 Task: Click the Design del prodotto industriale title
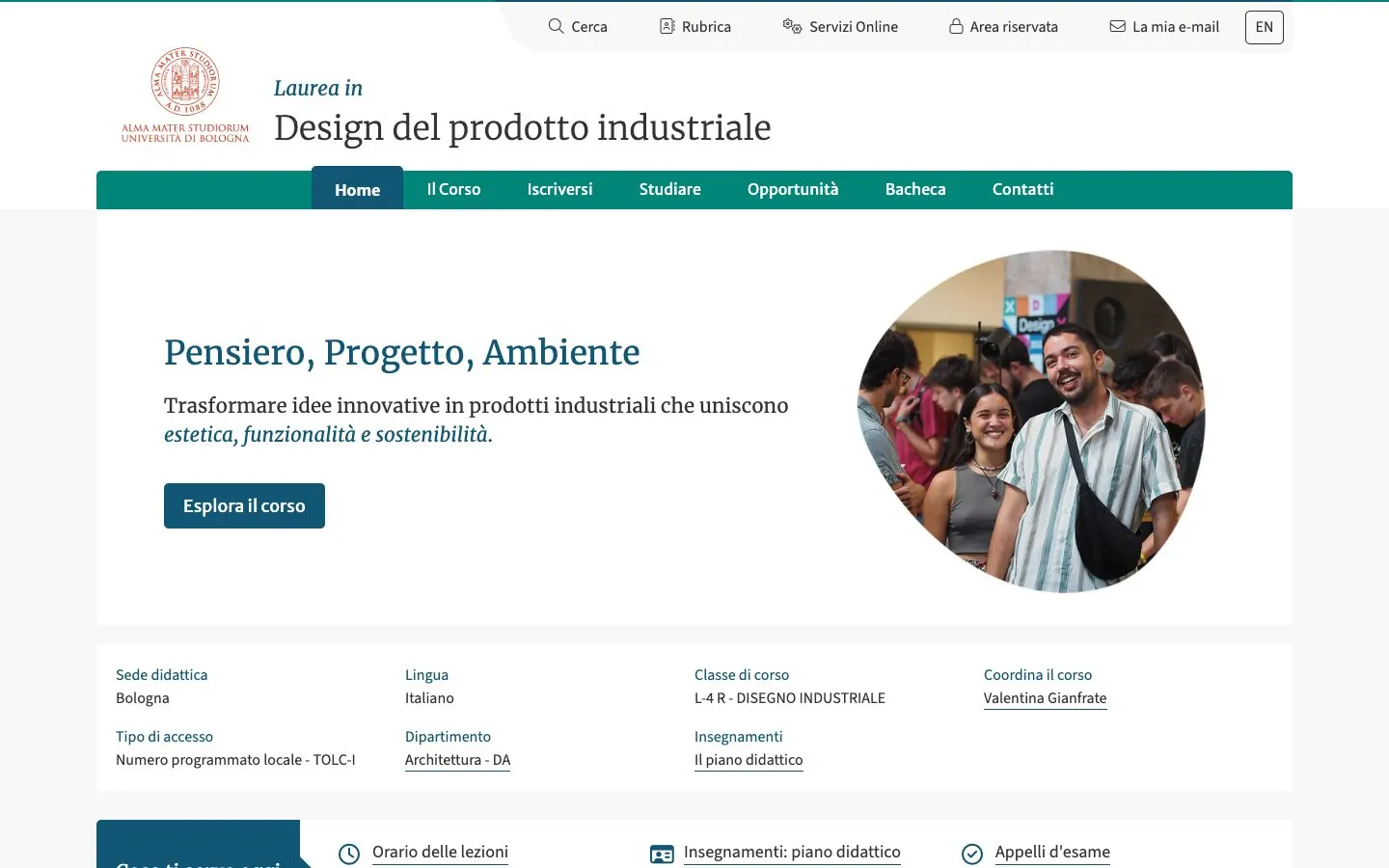(x=522, y=127)
